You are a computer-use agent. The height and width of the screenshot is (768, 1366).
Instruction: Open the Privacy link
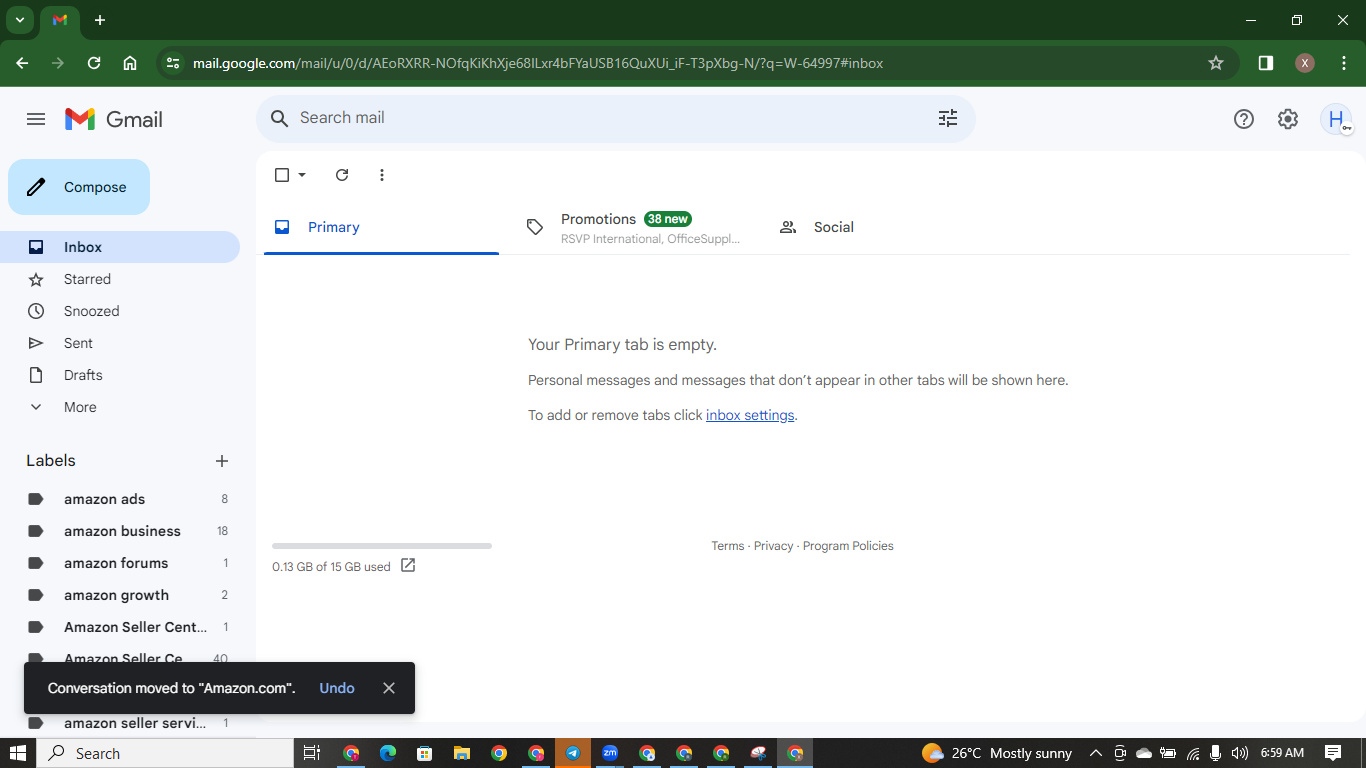pyautogui.click(x=773, y=546)
